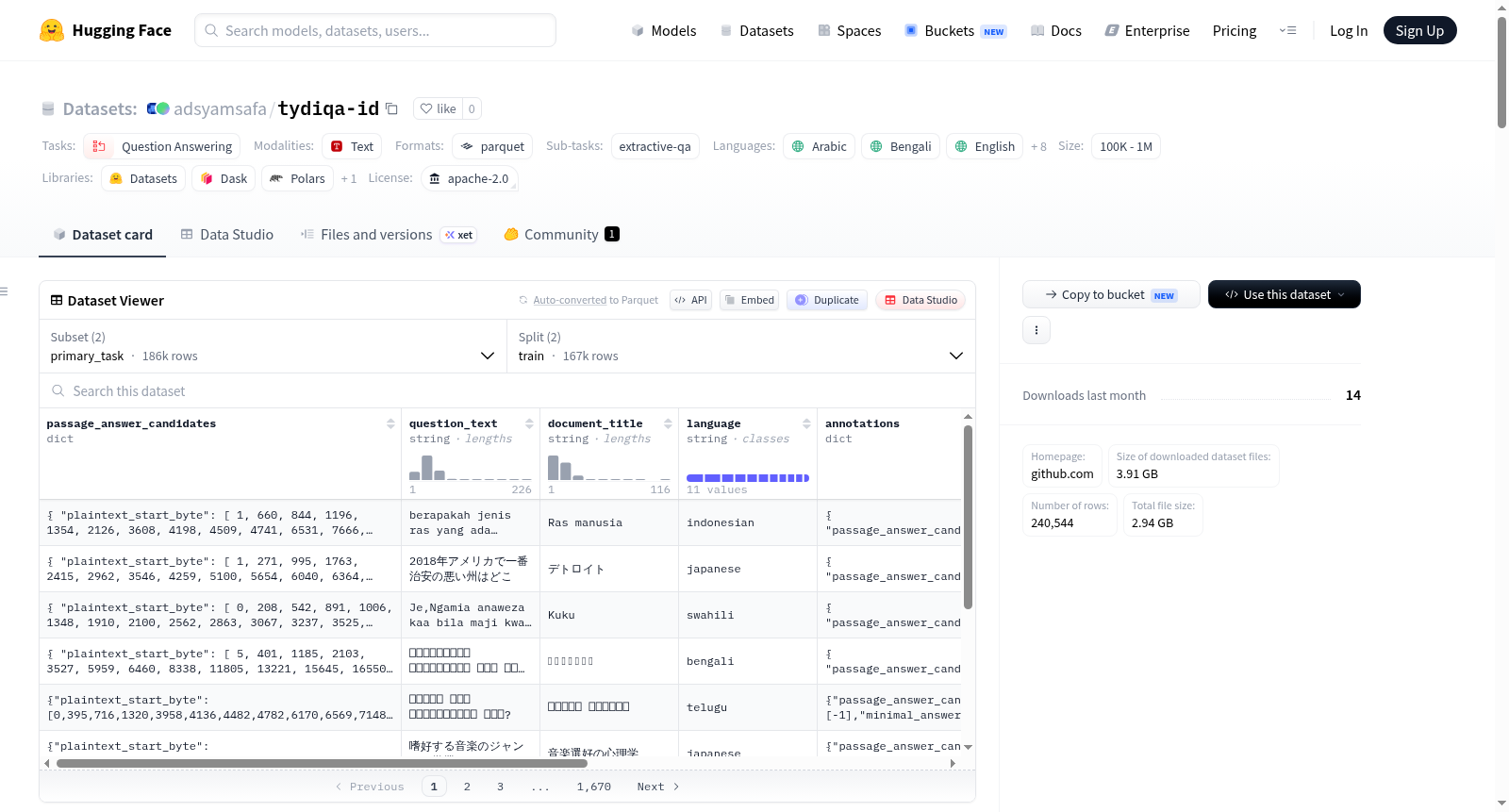Click the Embed button icon

point(751,300)
